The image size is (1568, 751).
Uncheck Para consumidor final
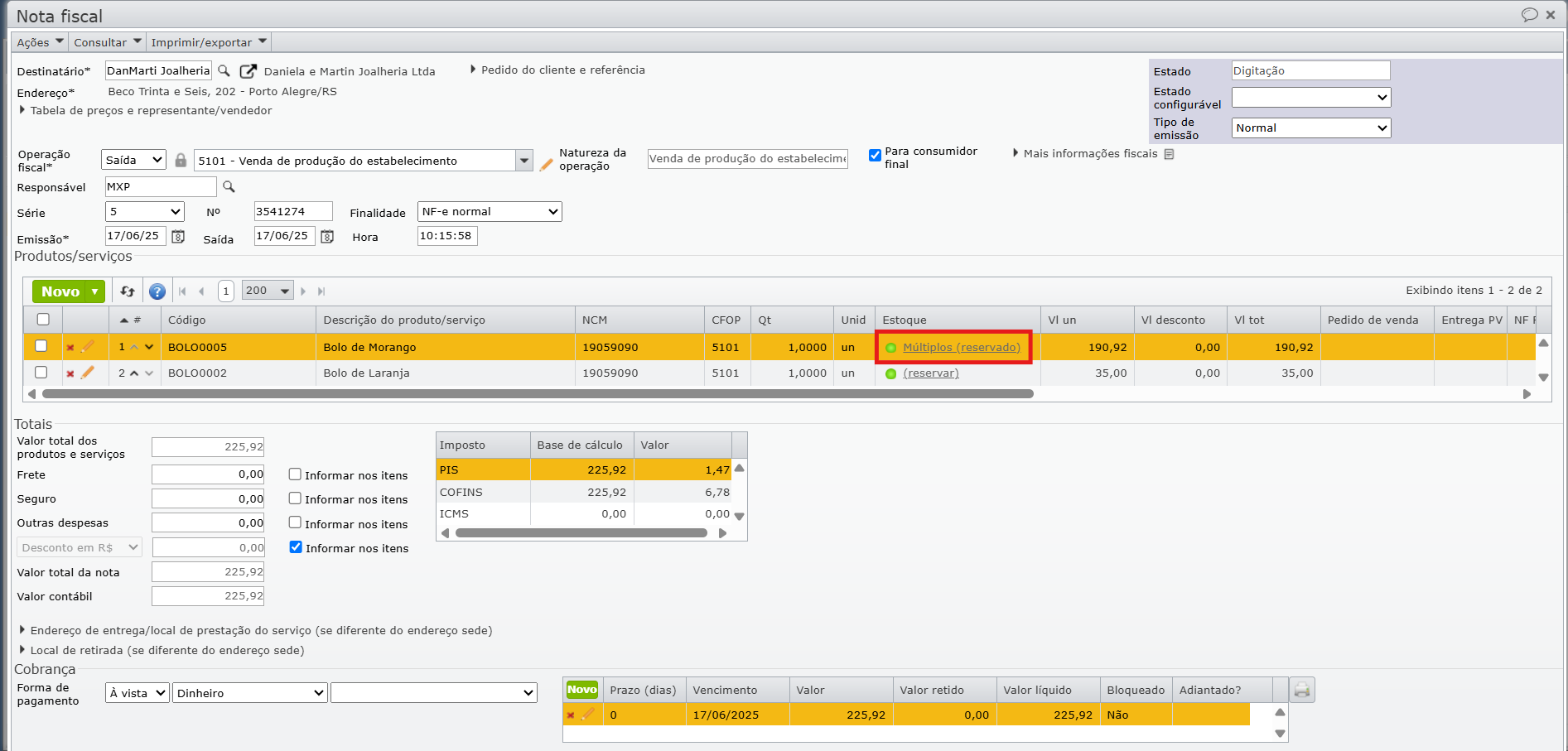(x=875, y=155)
